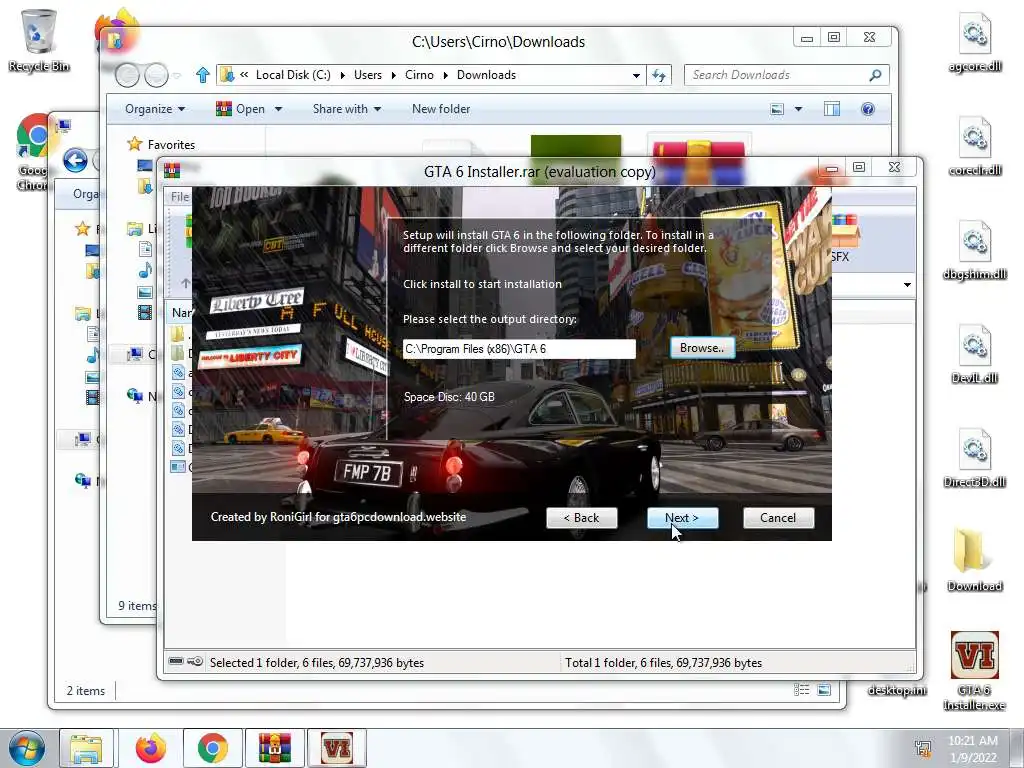Click the Action Center flag tray icon
Viewport: 1024px width, 768px height.
tap(923, 748)
